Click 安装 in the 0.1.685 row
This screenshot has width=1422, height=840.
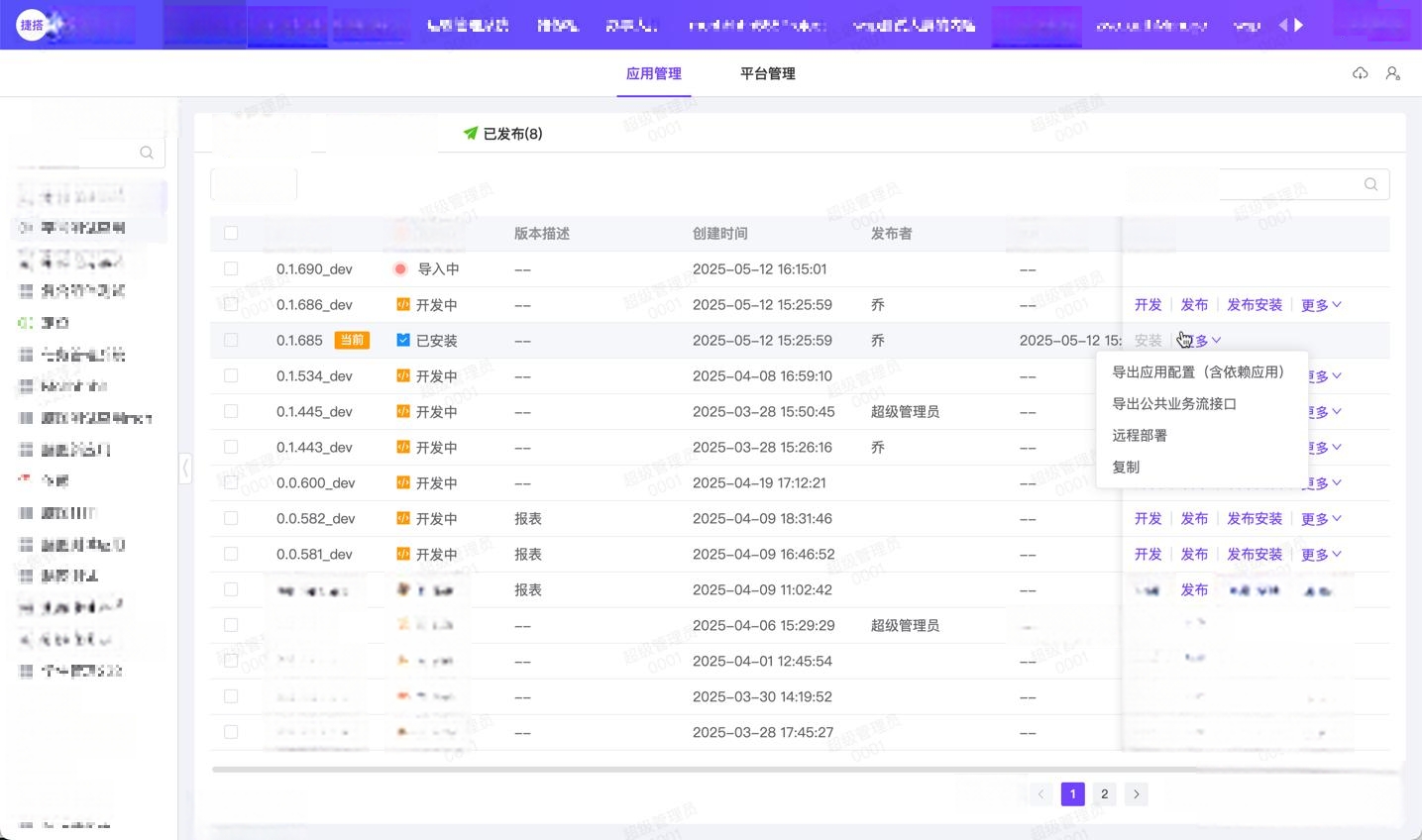tap(1149, 341)
